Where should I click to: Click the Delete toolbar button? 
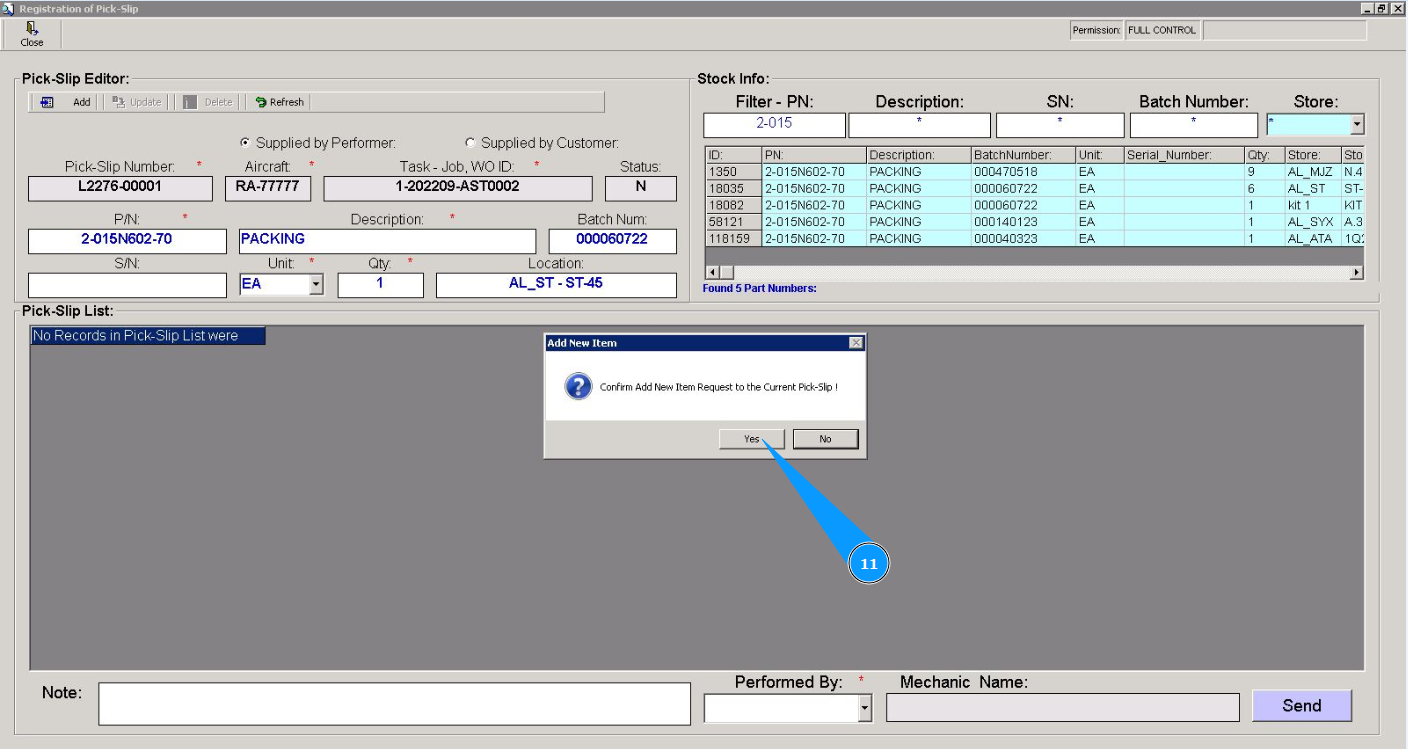point(208,102)
